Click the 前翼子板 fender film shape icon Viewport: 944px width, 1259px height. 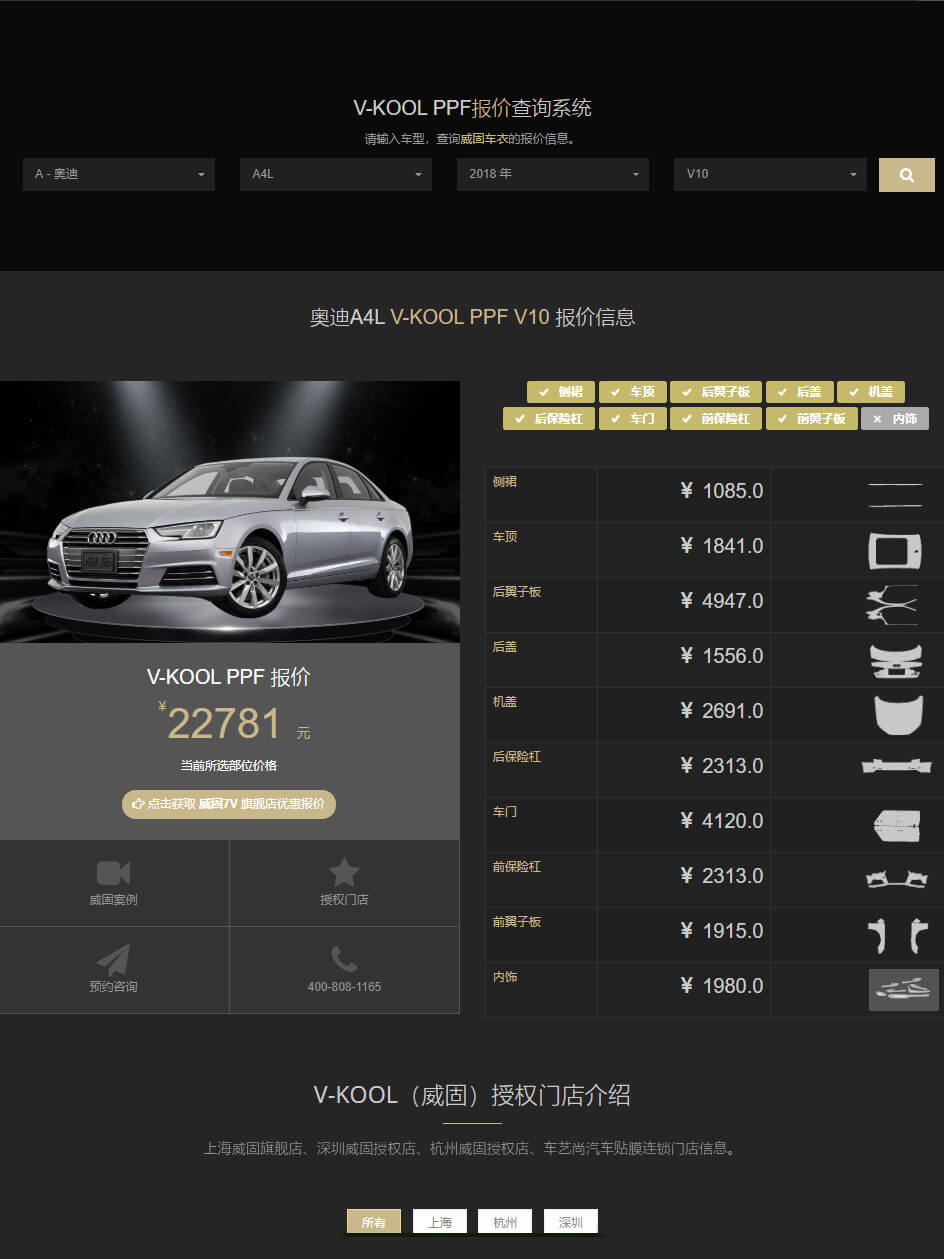coord(897,936)
